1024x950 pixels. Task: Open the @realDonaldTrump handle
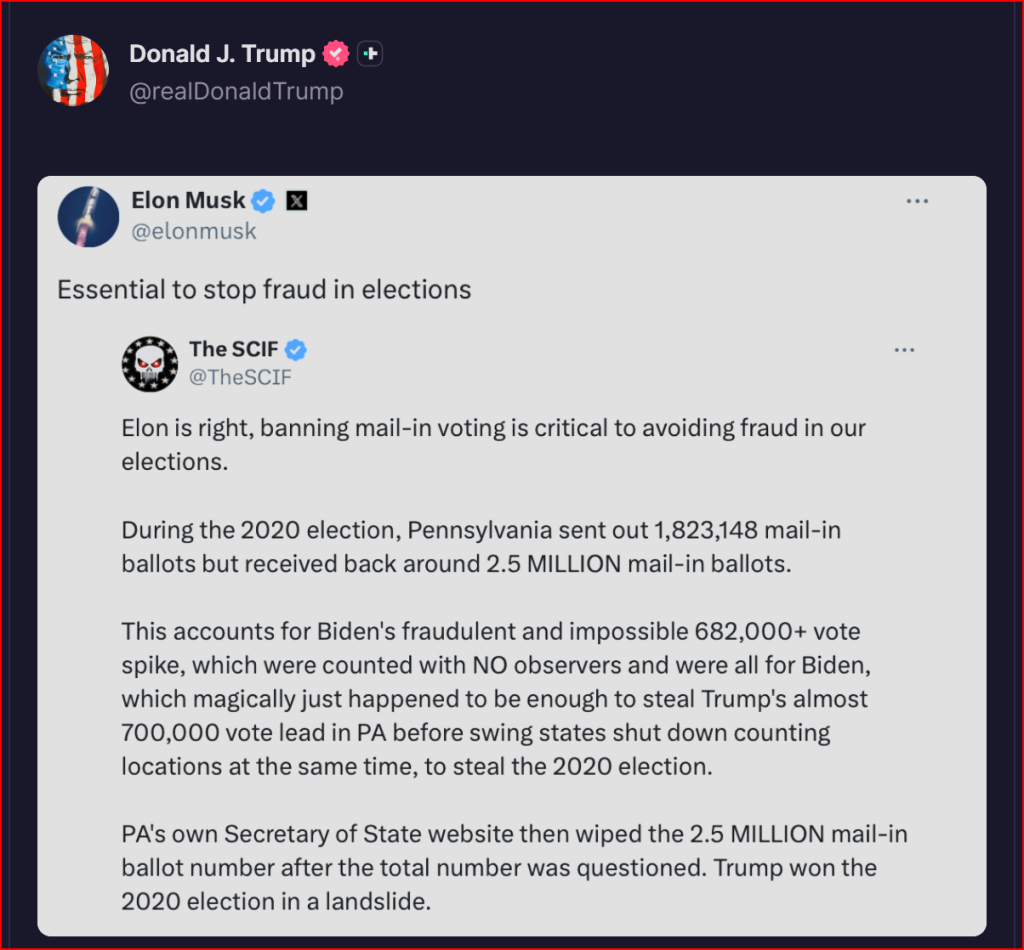(x=236, y=91)
